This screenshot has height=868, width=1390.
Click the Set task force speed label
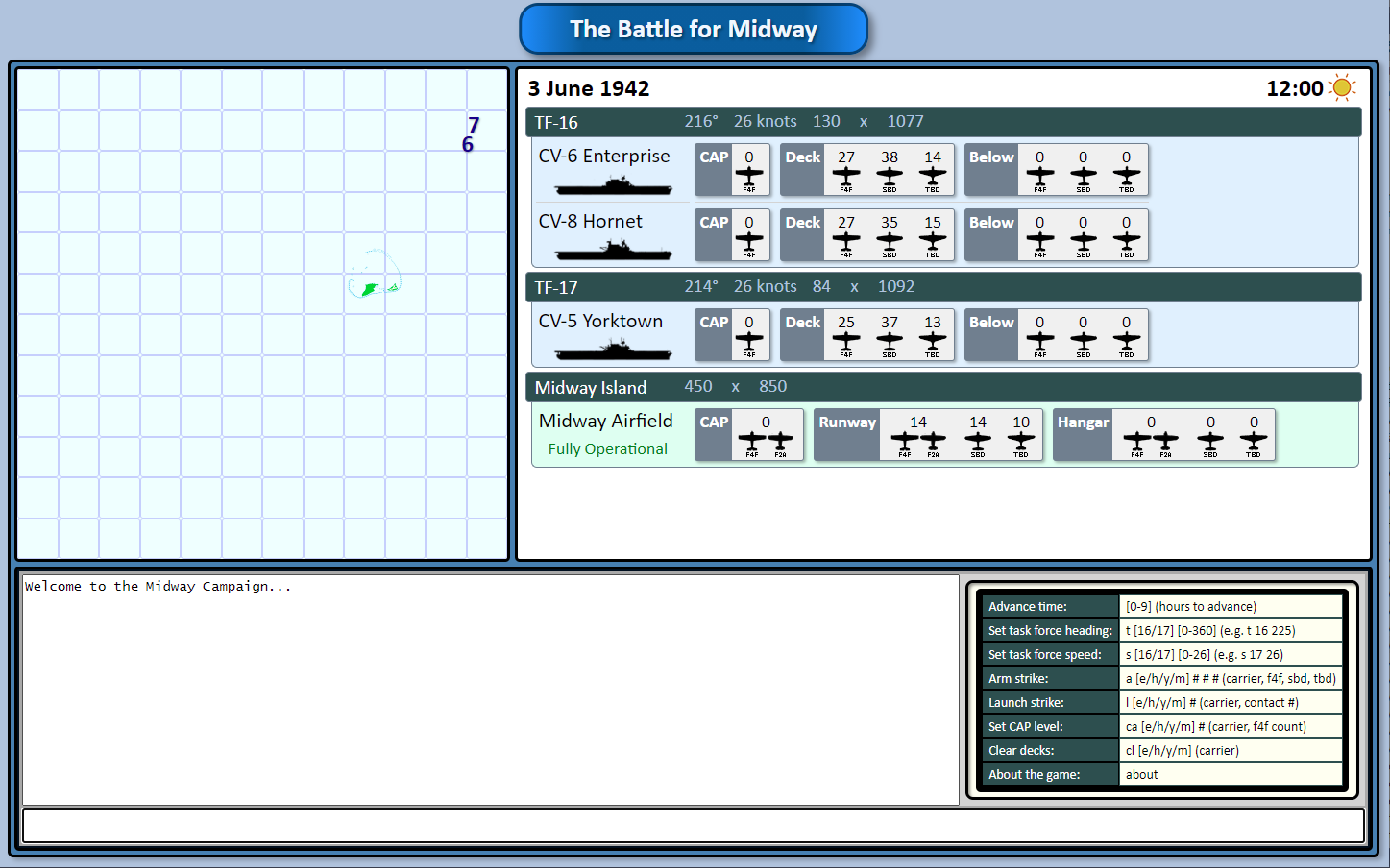(1050, 654)
